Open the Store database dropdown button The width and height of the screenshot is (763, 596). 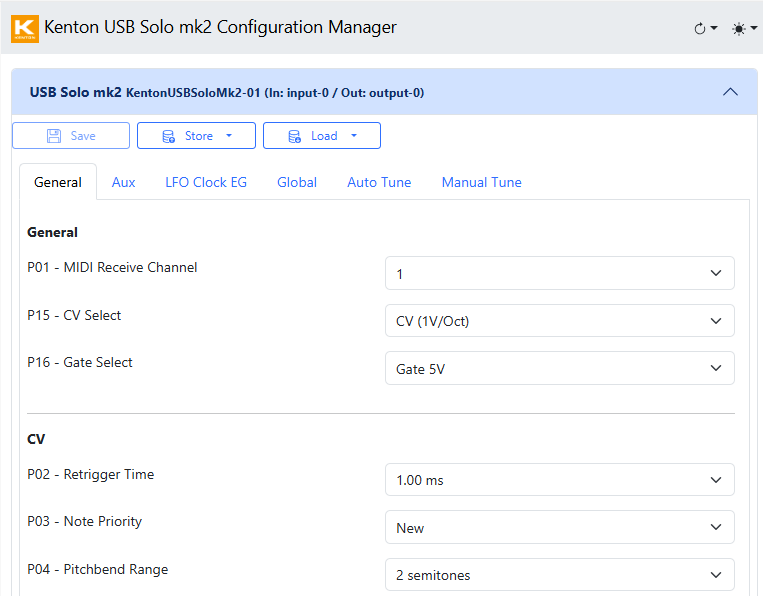pos(196,136)
